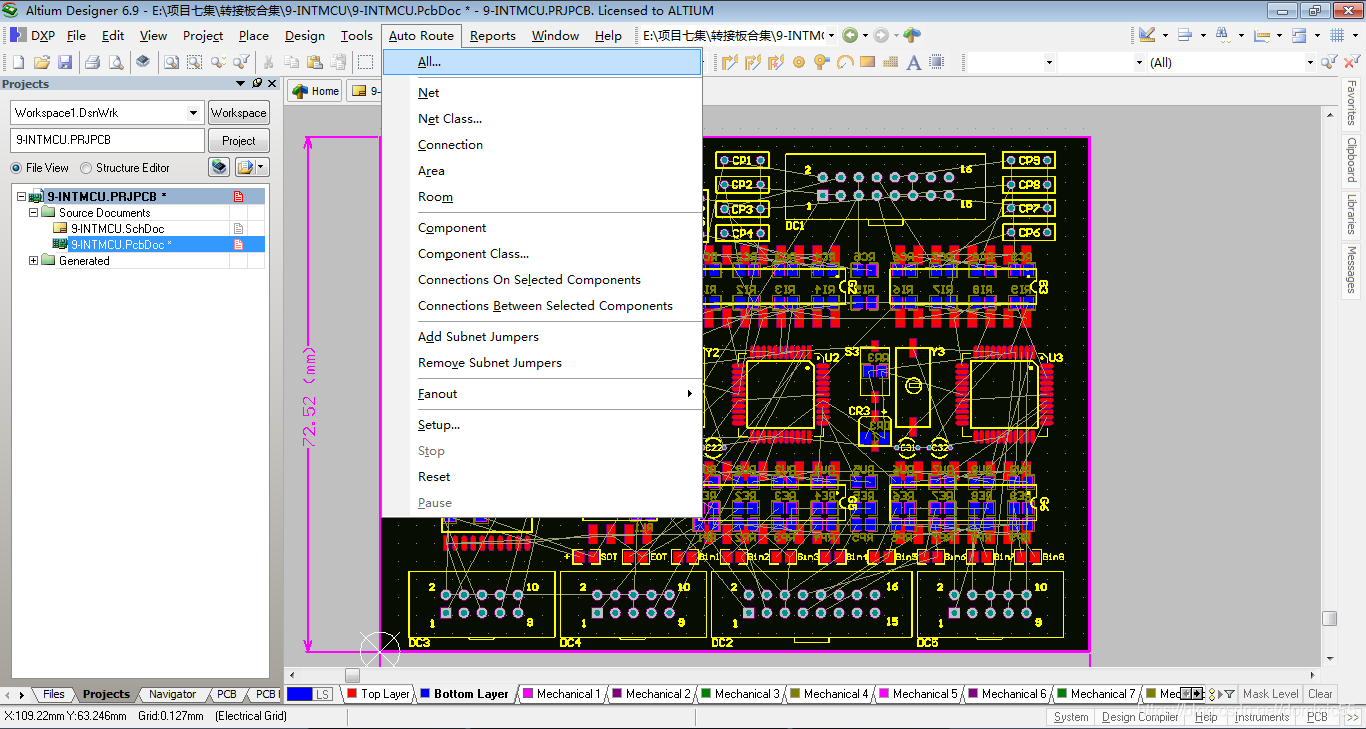
Task: Click the Open document folder icon
Action: (x=41, y=62)
